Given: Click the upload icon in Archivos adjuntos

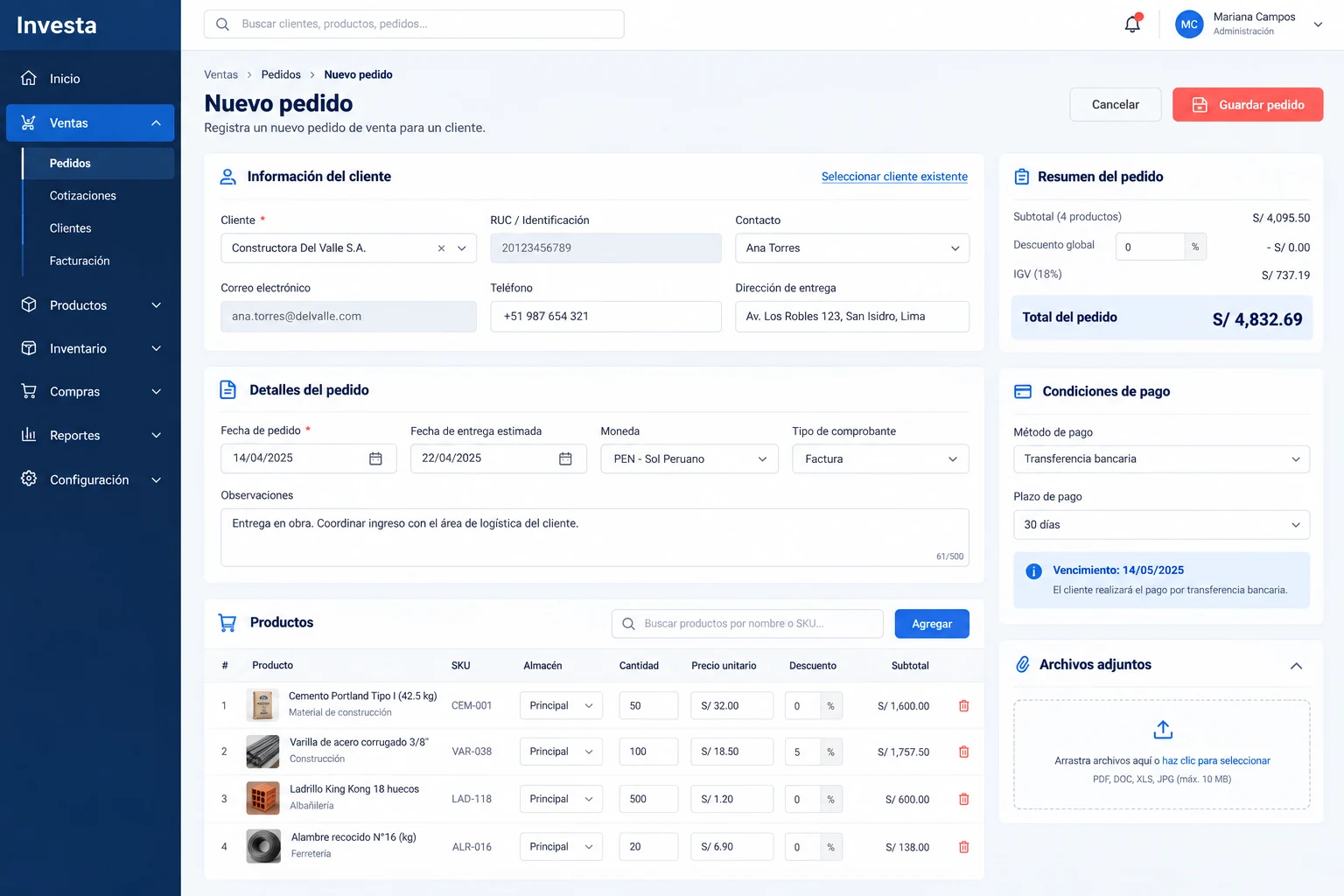Looking at the screenshot, I should pos(1162,729).
